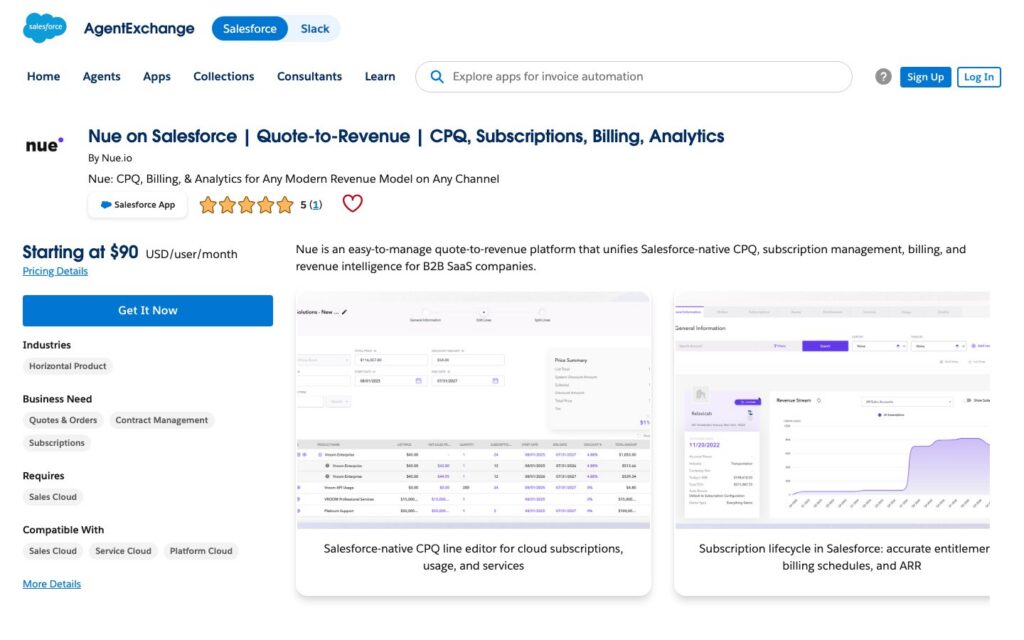The height and width of the screenshot is (640, 1024).
Task: Open the Learn menu item
Action: (x=379, y=76)
